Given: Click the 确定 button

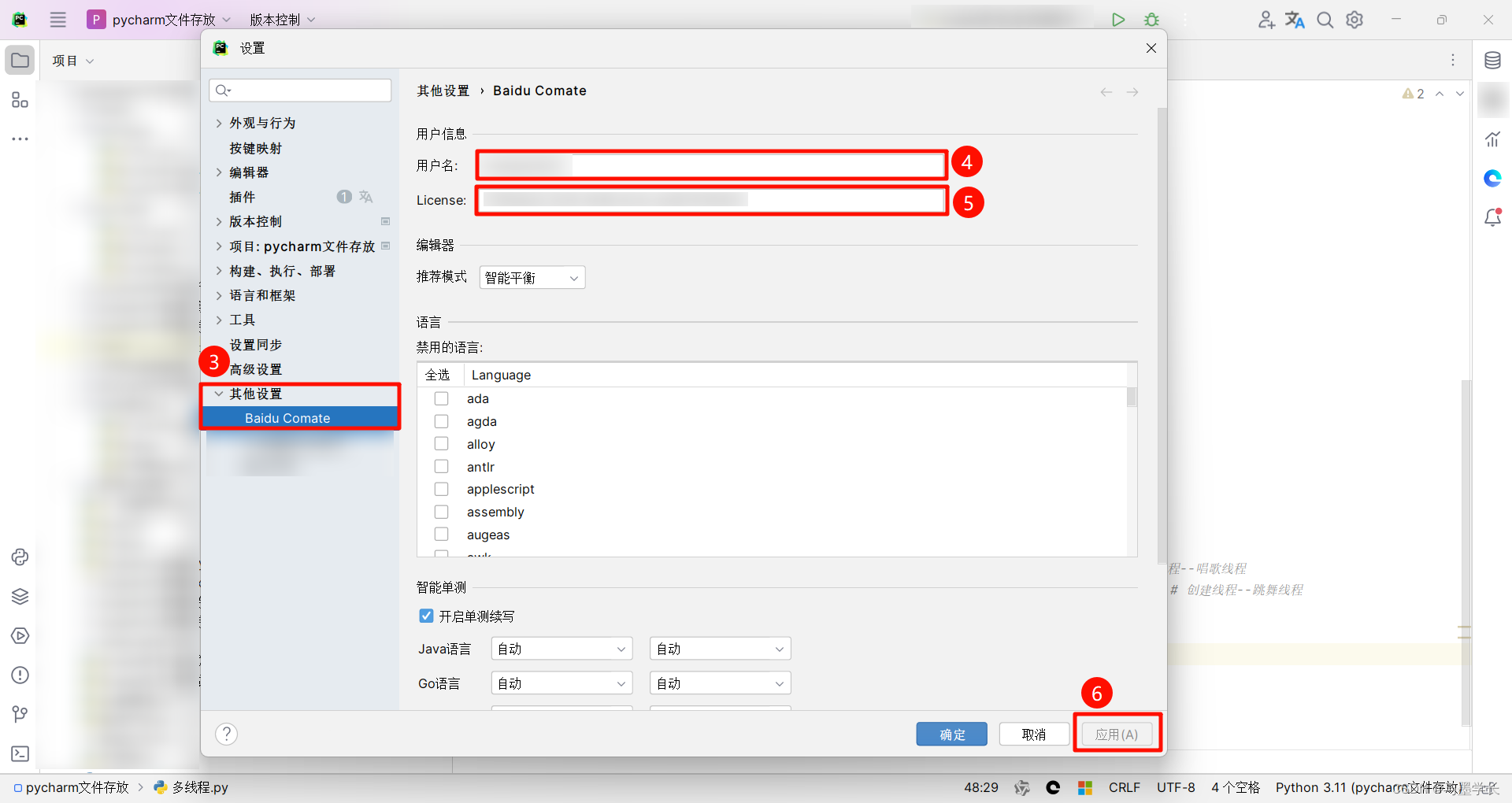Looking at the screenshot, I should (951, 734).
